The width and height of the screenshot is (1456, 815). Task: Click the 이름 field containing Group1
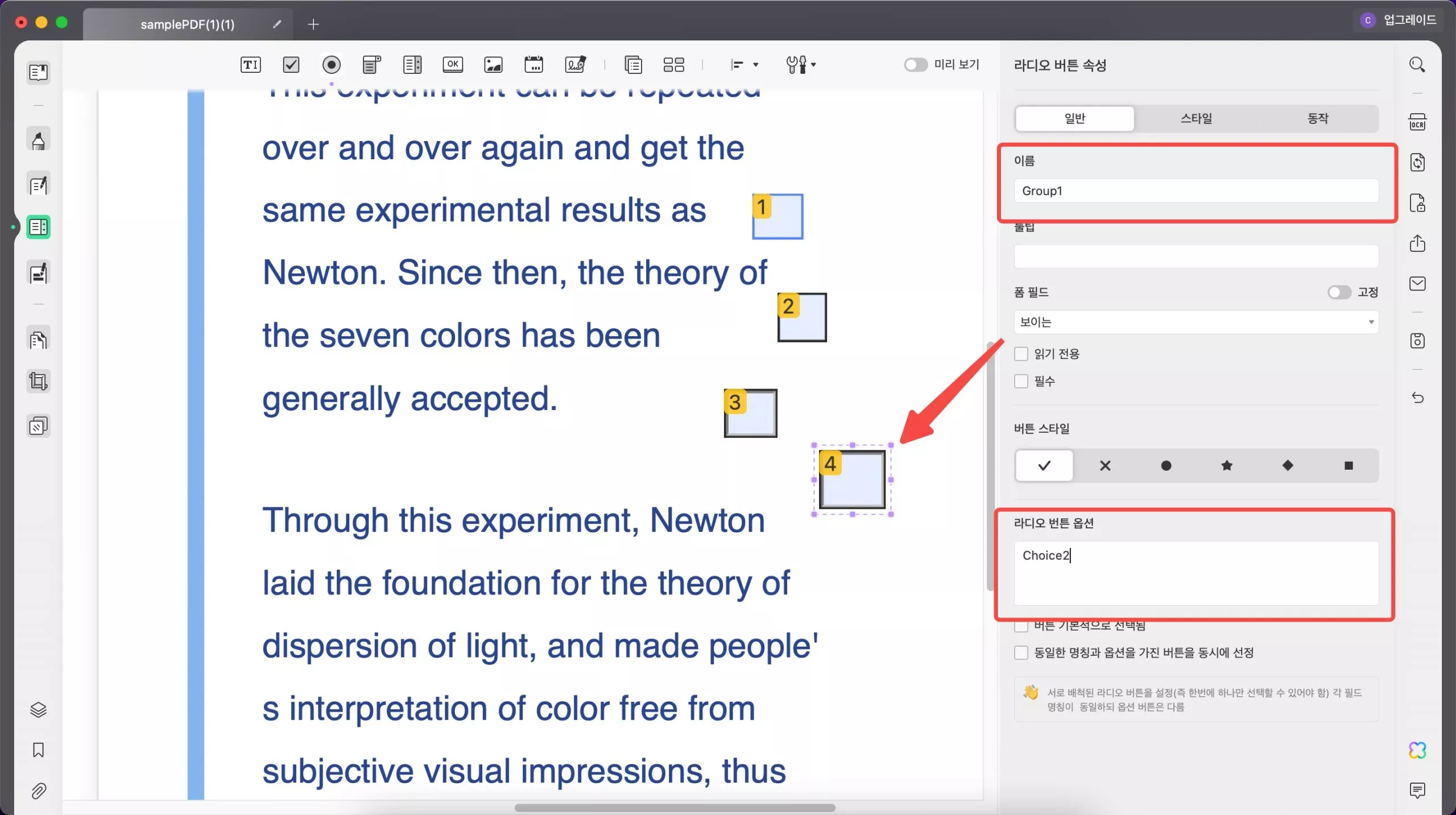click(x=1196, y=191)
